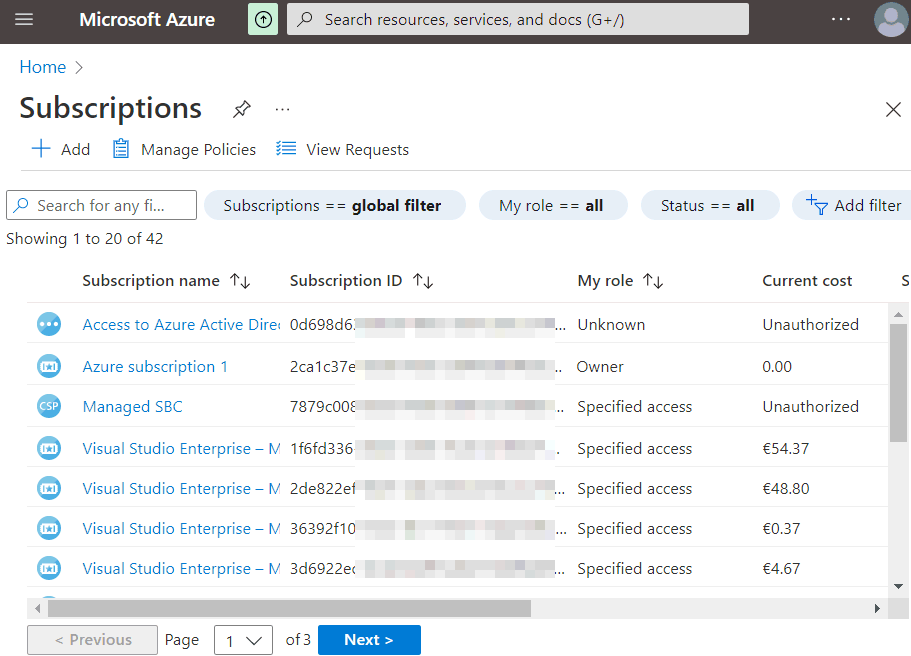Open the page number dropdown

point(243,640)
